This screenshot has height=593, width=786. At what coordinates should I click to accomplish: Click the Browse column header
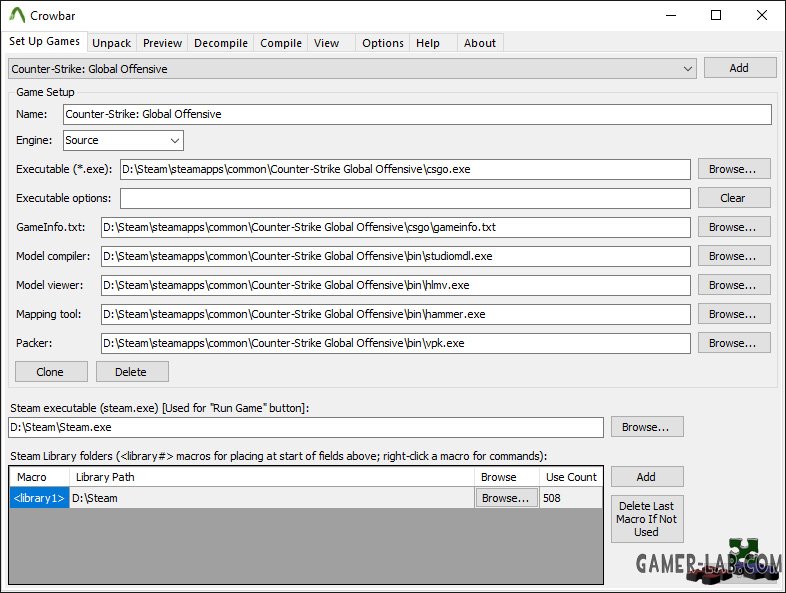(506, 477)
